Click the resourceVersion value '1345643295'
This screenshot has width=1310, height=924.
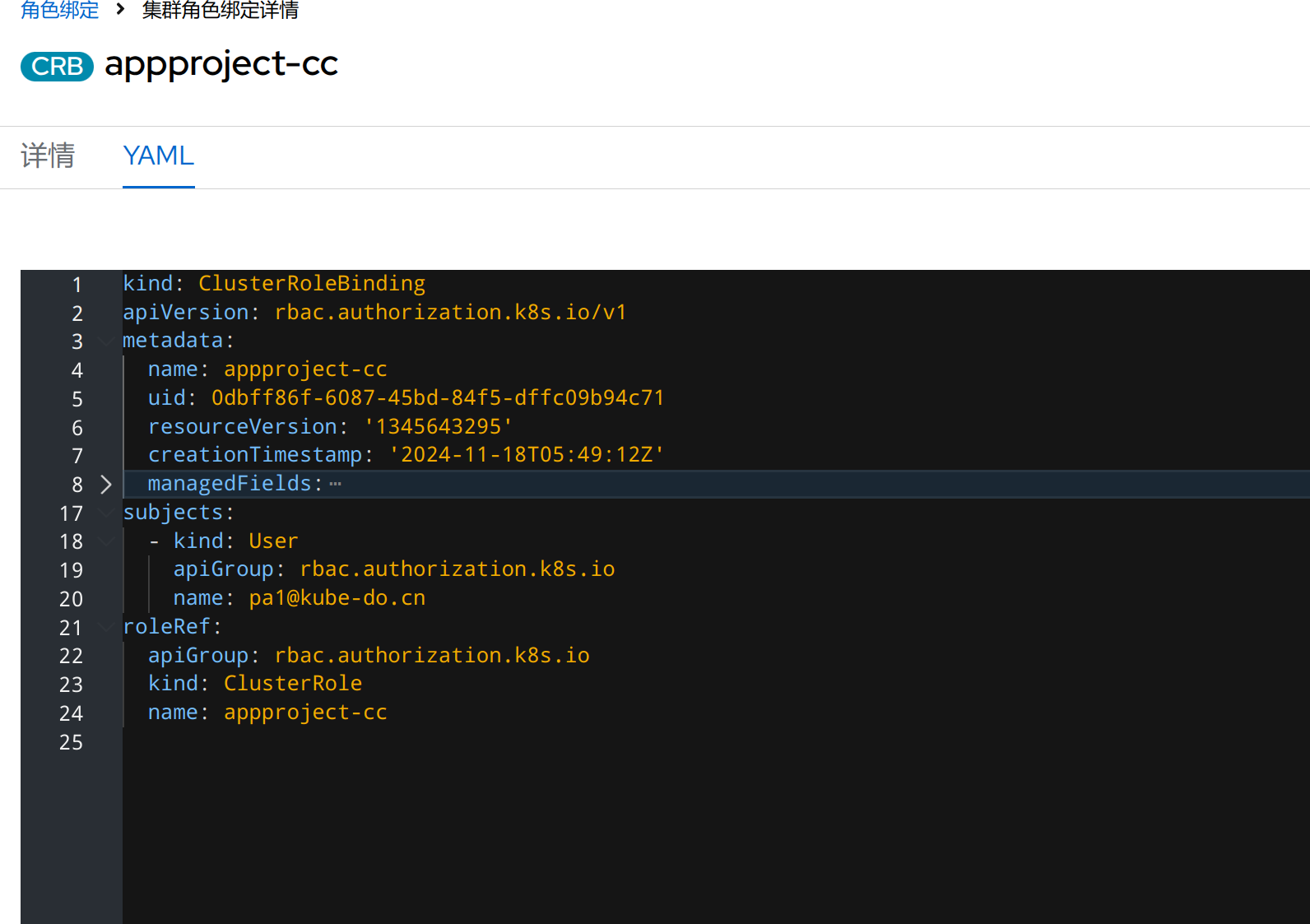(x=438, y=427)
